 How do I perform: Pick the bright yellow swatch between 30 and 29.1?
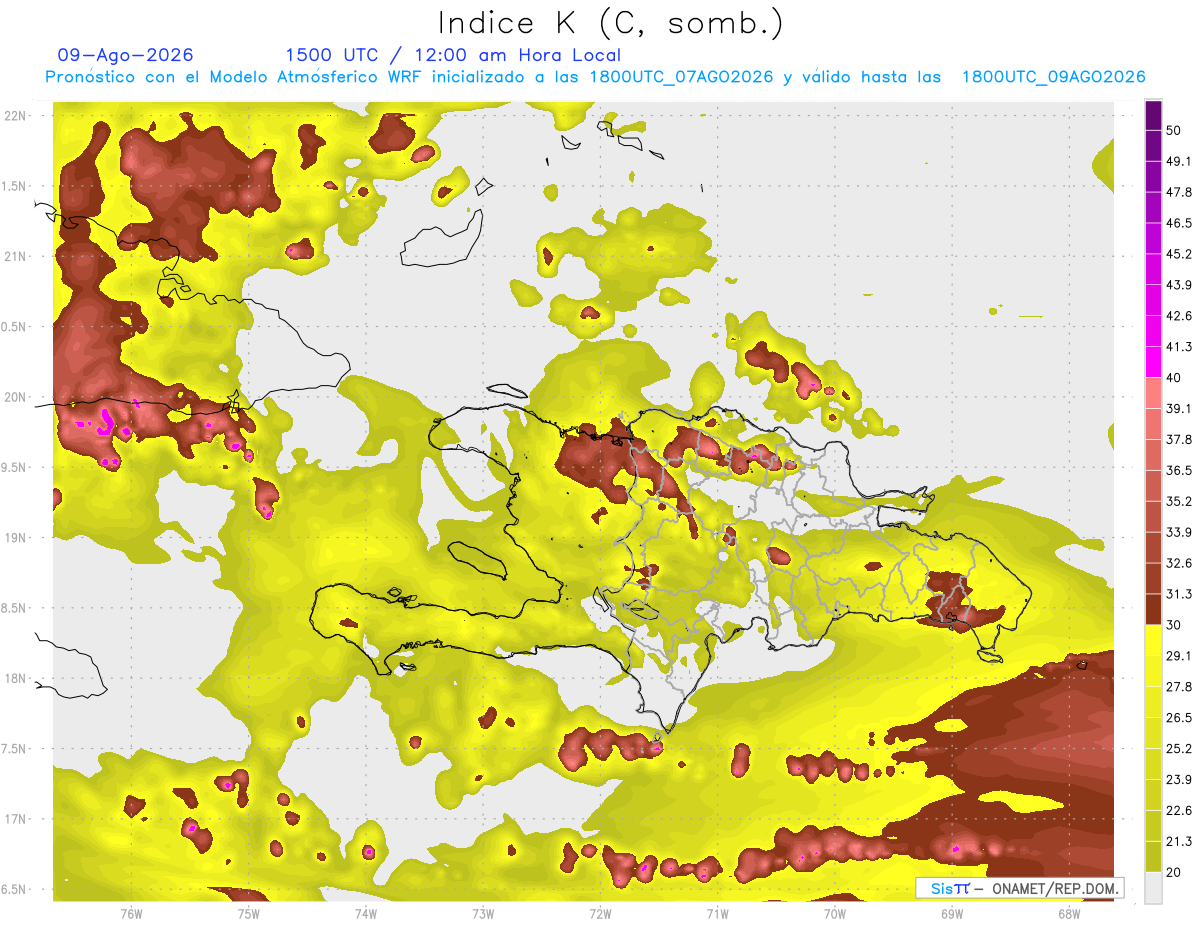pos(1153,640)
